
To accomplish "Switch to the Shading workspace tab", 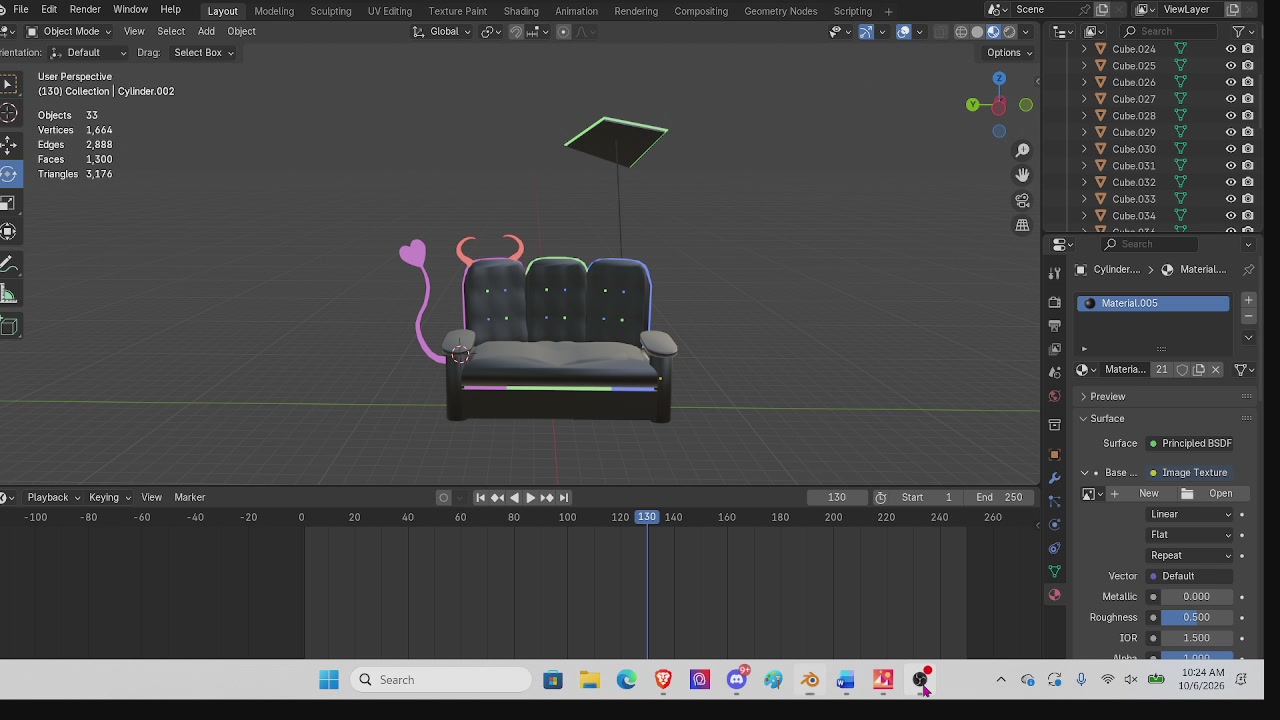I will tap(521, 11).
